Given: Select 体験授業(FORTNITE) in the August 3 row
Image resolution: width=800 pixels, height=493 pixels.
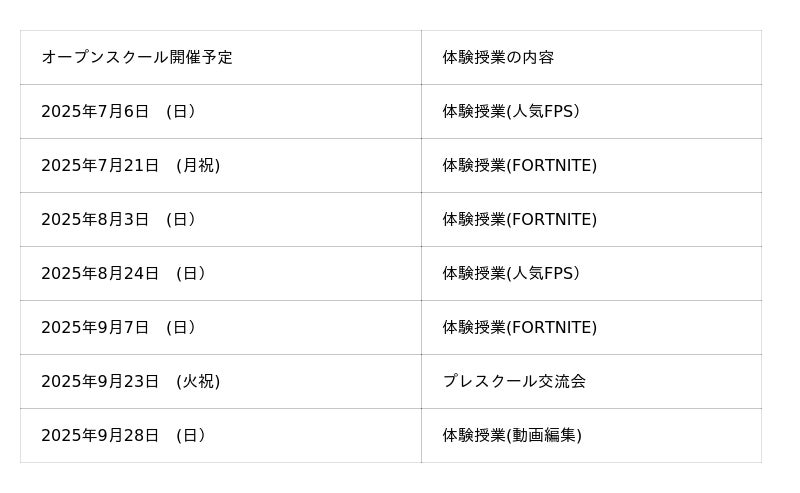Looking at the screenshot, I should tap(520, 219).
